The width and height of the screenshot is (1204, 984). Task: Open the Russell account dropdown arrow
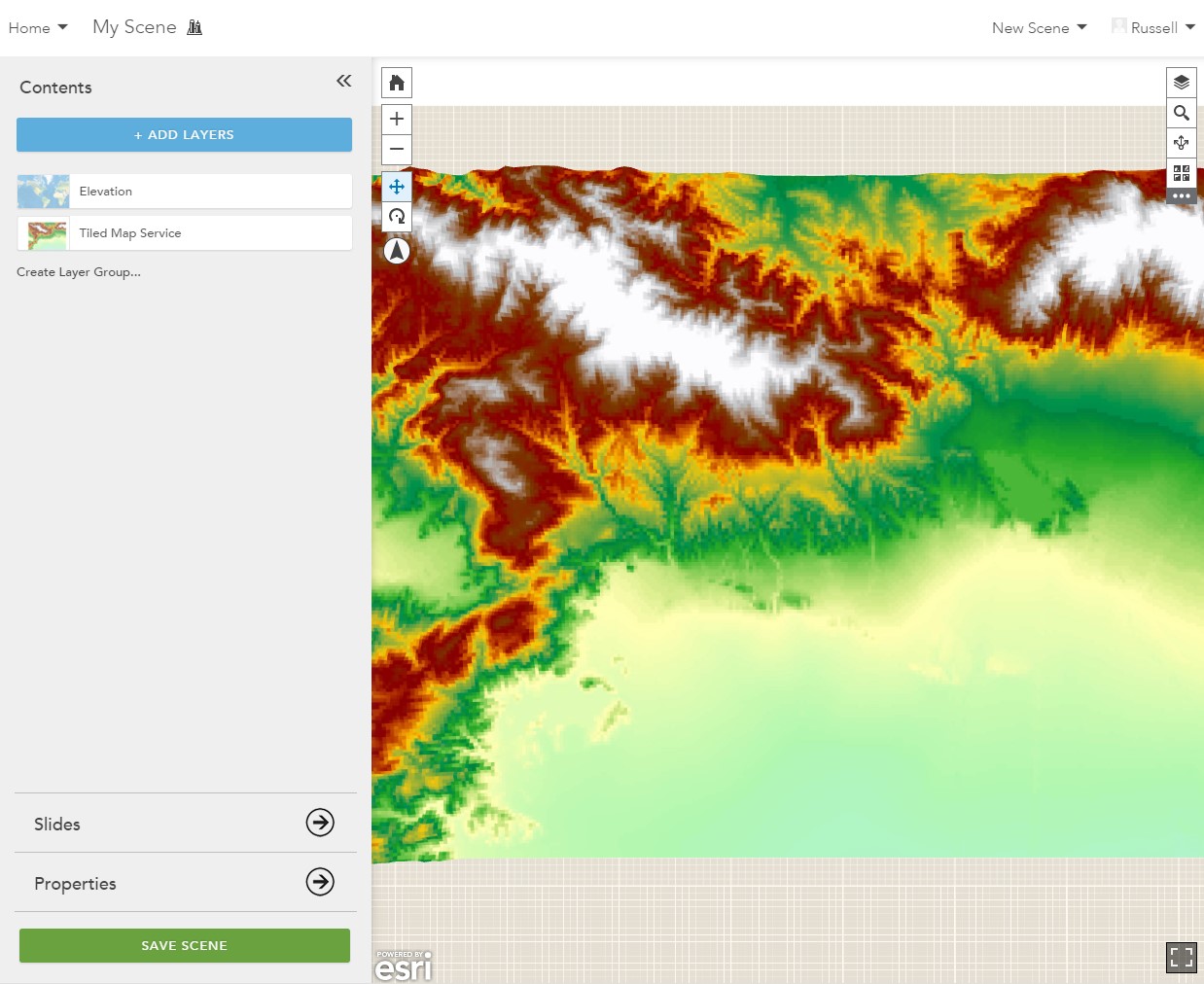1190,27
